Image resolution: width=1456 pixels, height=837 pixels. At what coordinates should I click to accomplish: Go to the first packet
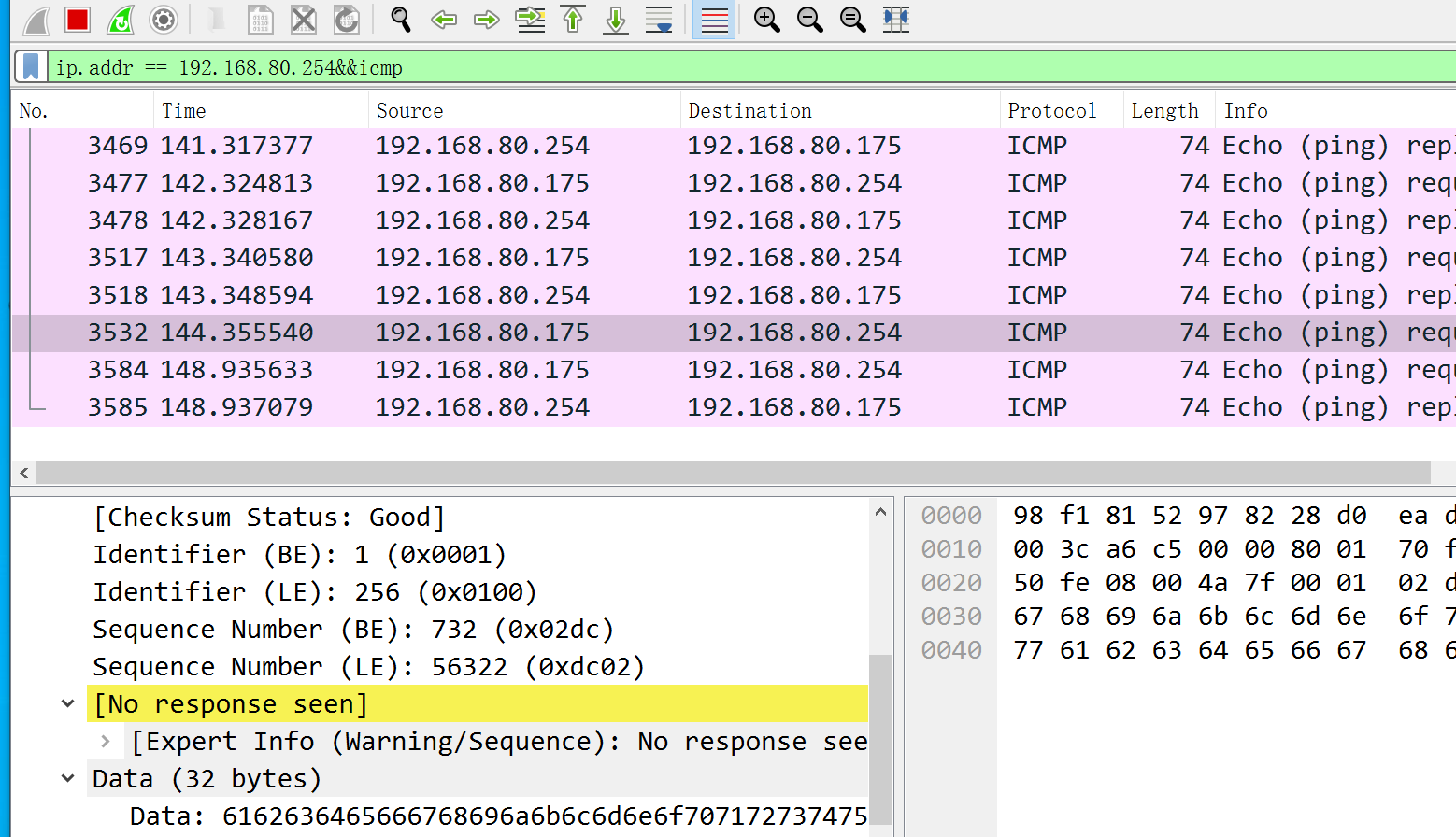tap(573, 20)
